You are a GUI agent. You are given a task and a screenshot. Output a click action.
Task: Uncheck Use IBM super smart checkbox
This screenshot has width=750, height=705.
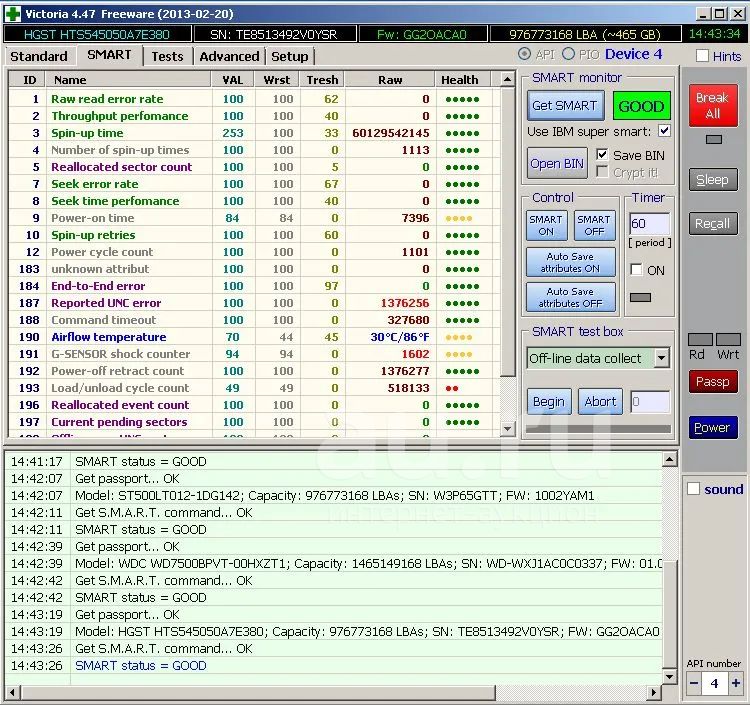tap(665, 131)
